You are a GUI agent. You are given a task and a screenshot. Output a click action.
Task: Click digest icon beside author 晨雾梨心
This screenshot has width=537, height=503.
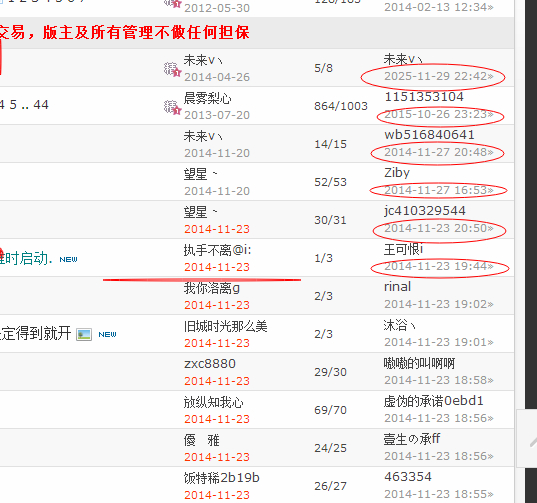(x=172, y=107)
